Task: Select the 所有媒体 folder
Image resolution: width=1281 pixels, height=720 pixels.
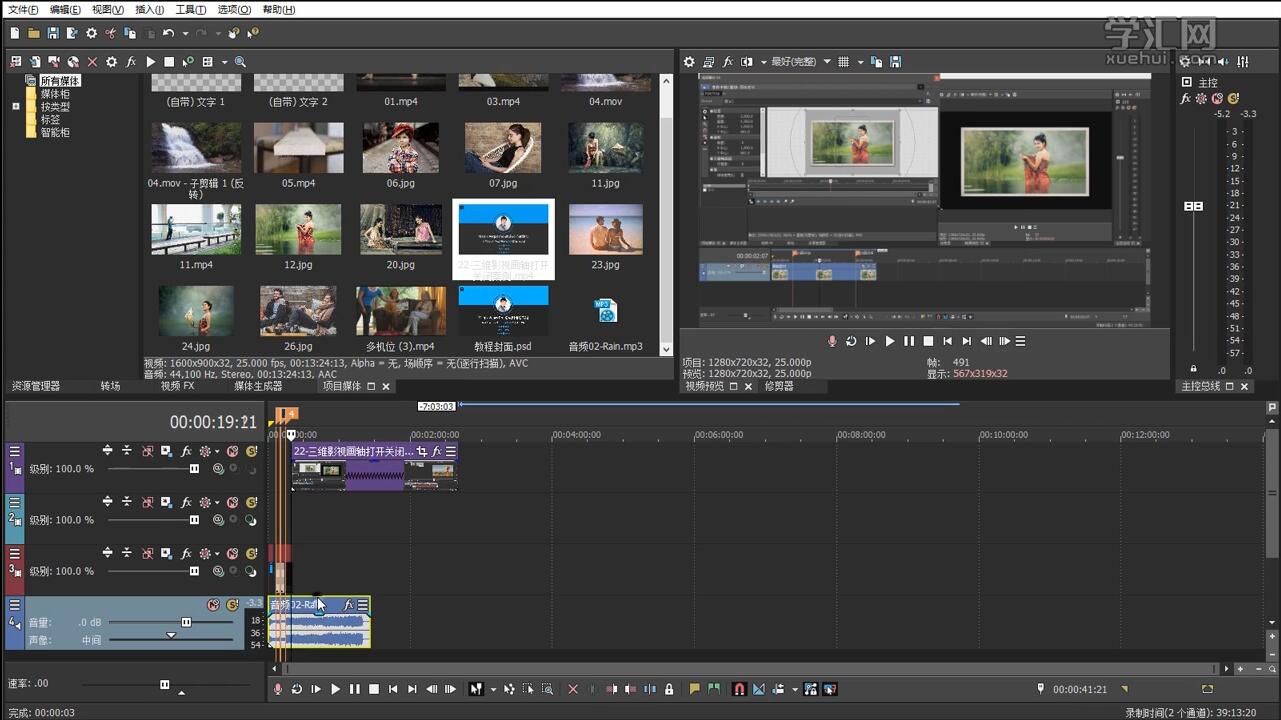Action: 60,81
